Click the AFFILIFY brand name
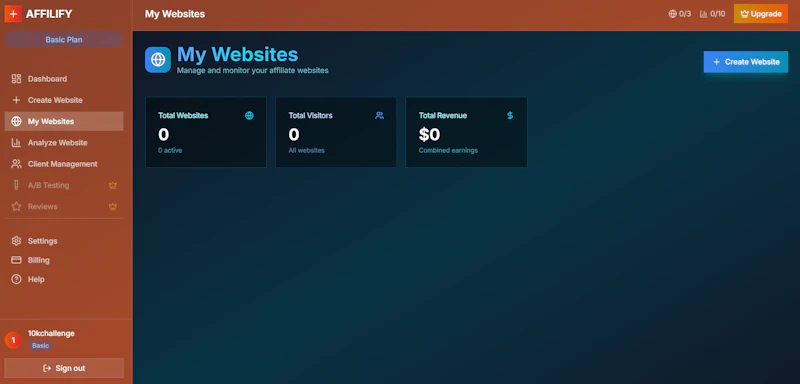This screenshot has width=800, height=384. pyautogui.click(x=49, y=14)
